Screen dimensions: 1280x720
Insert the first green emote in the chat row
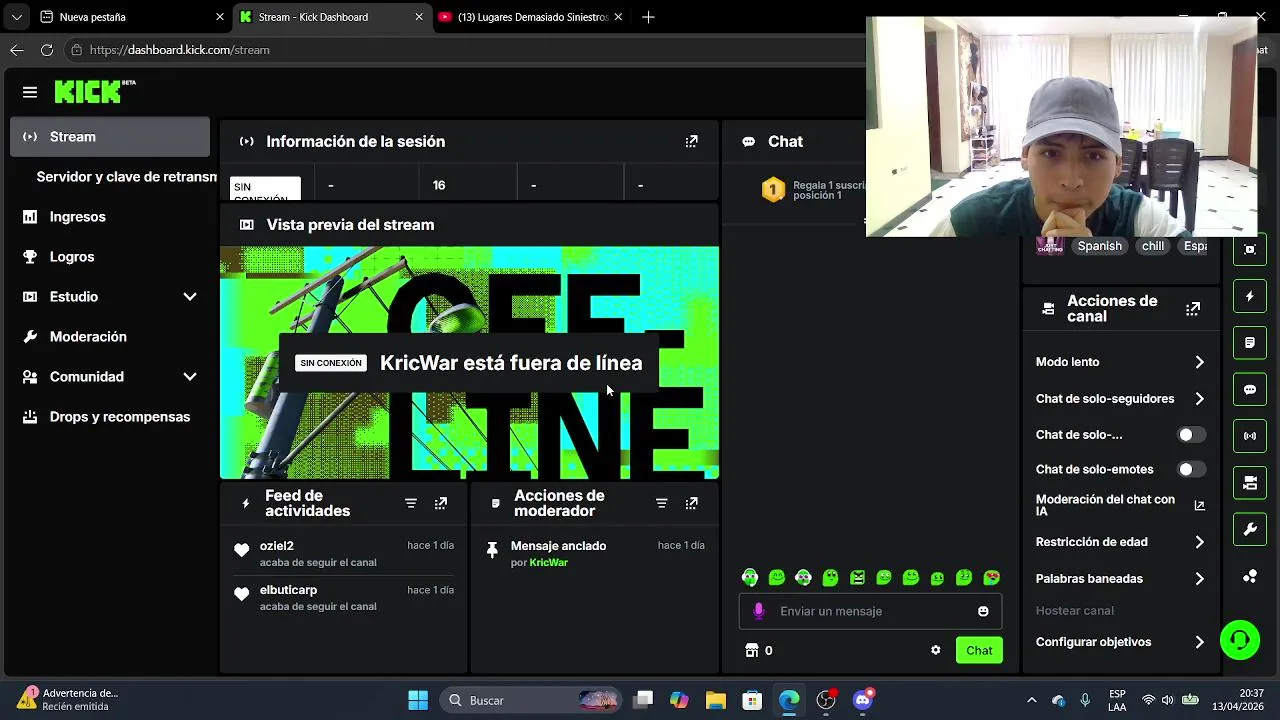tap(750, 577)
